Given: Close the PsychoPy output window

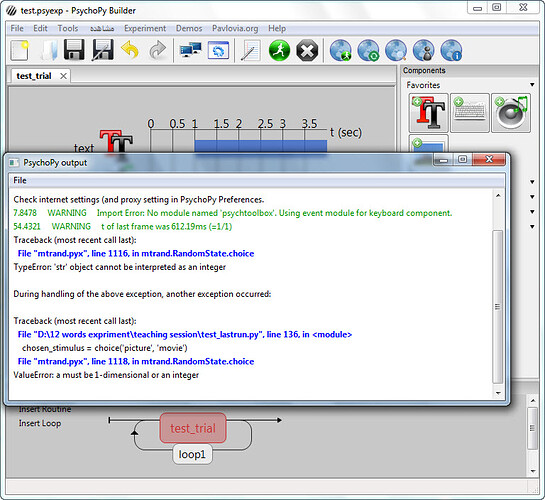Looking at the screenshot, I should click(x=489, y=159).
